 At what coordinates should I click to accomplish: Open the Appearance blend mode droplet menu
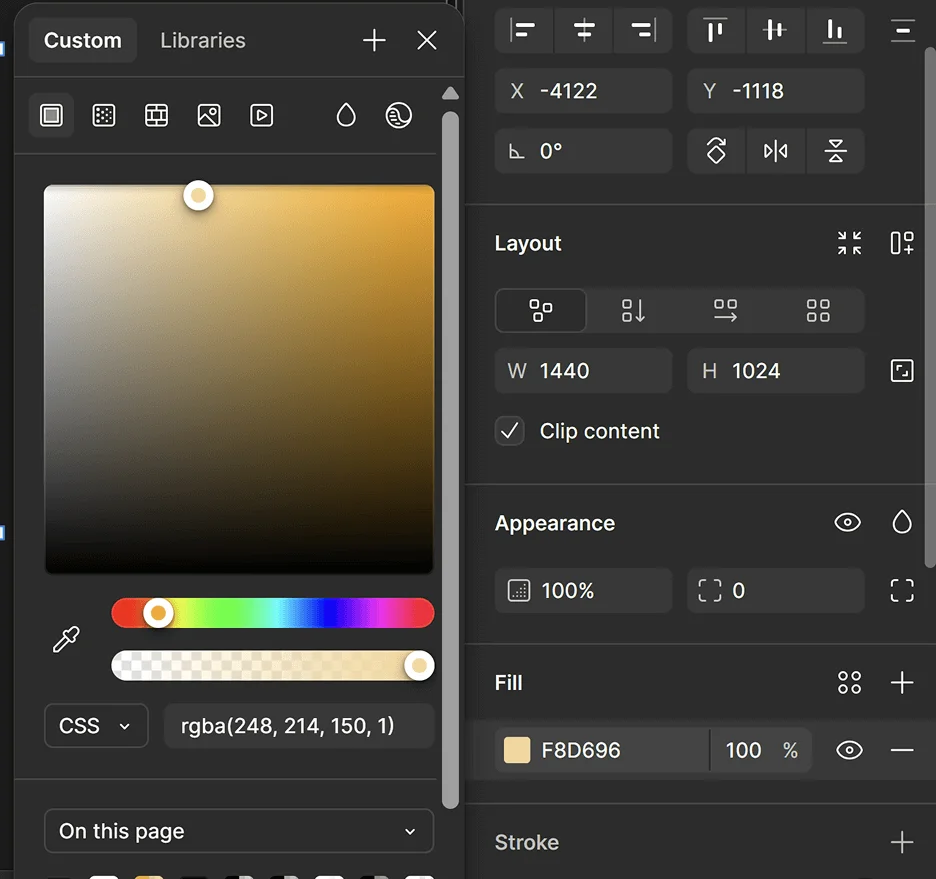901,523
